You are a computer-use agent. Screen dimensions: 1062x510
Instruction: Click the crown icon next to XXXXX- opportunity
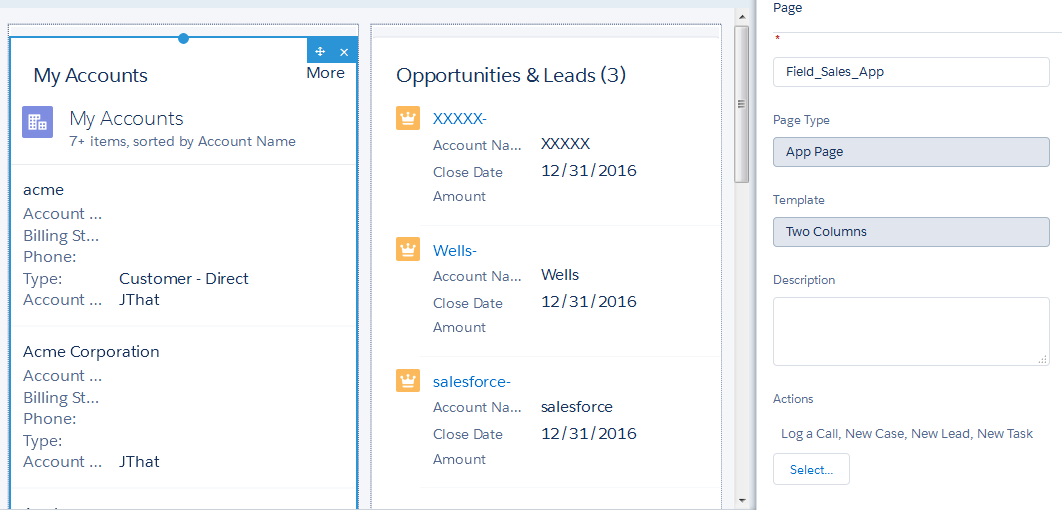tap(407, 119)
